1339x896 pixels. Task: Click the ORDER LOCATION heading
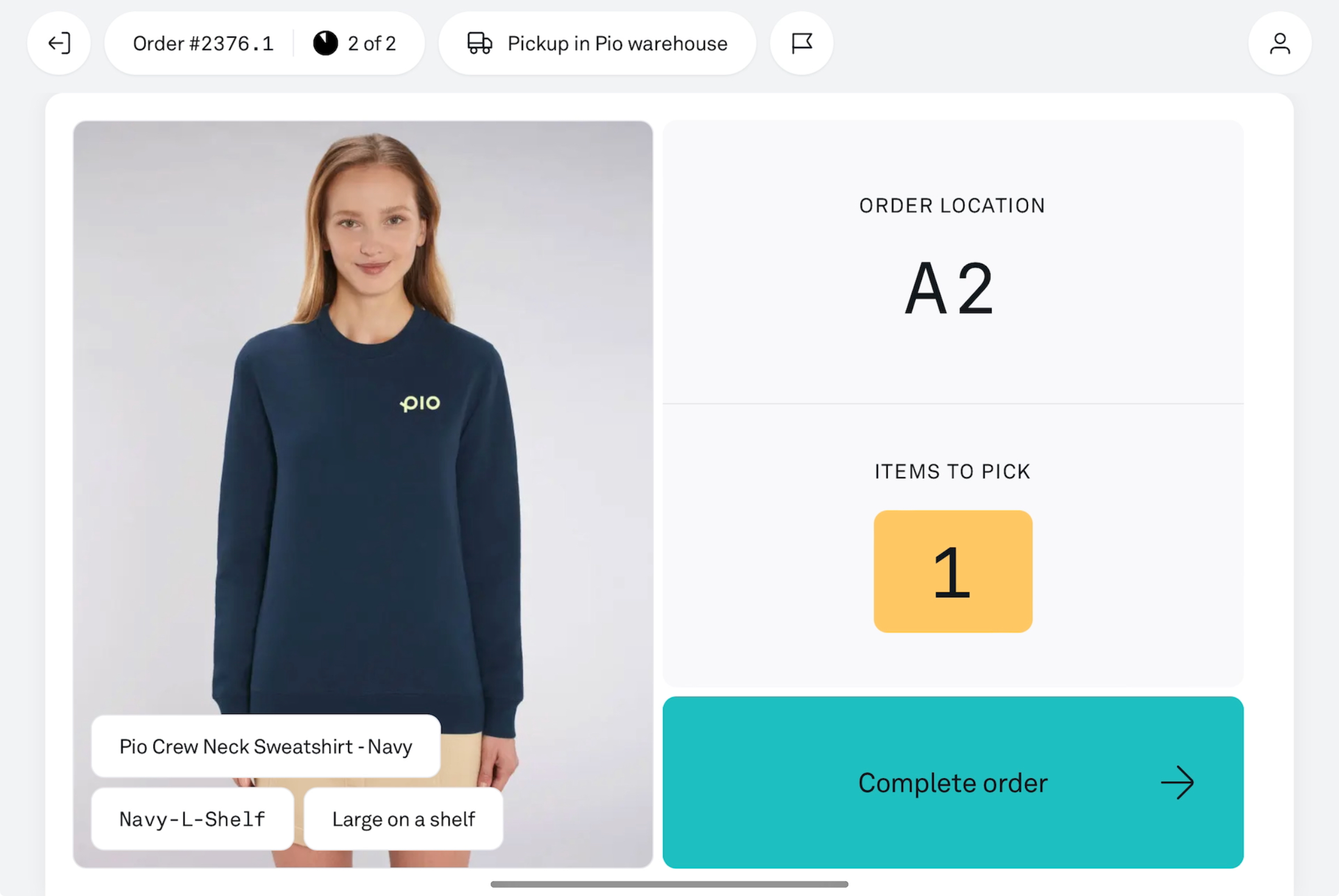(953, 206)
